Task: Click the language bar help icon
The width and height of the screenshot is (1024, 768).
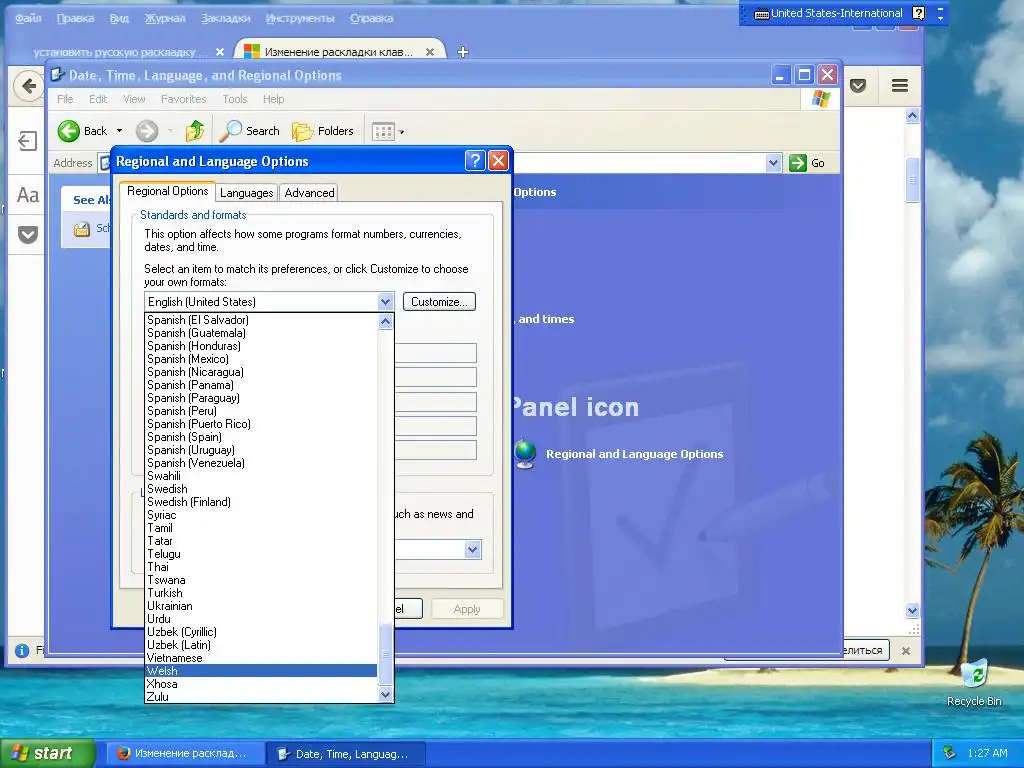Action: pyautogui.click(x=918, y=13)
